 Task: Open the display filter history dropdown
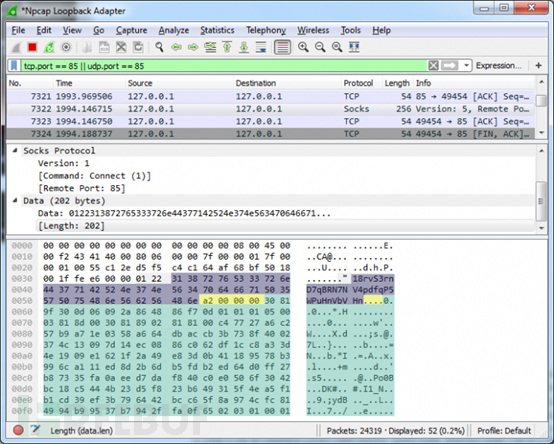pyautogui.click(x=466, y=66)
